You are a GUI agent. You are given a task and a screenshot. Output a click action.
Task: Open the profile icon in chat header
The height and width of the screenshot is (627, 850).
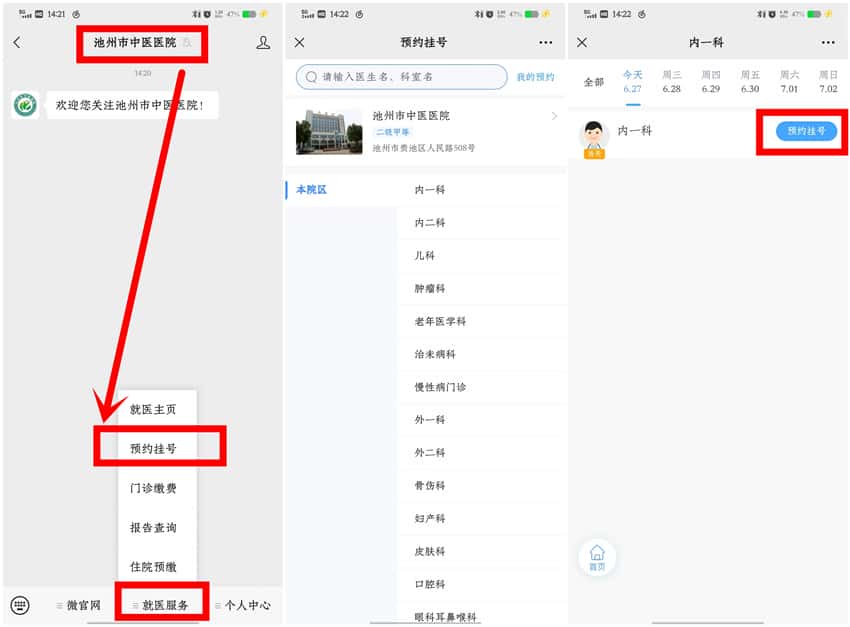point(263,43)
